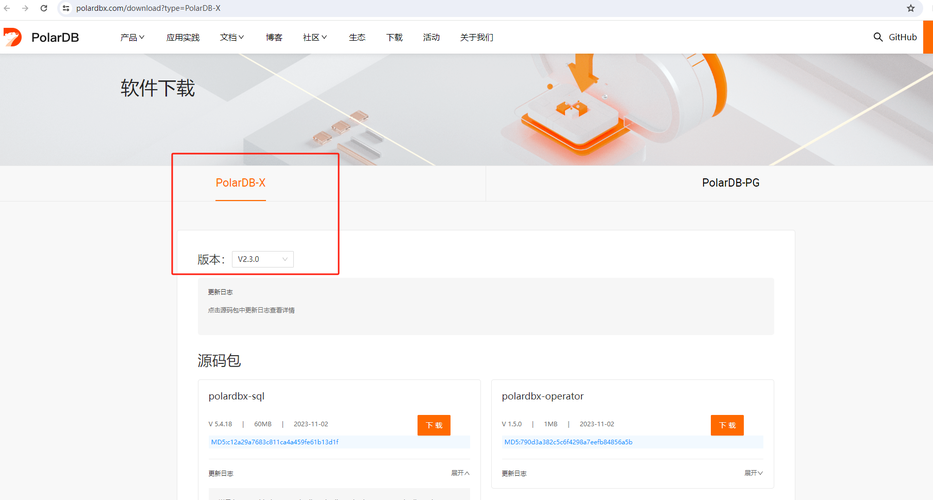Open the 下载 menu item

394,37
